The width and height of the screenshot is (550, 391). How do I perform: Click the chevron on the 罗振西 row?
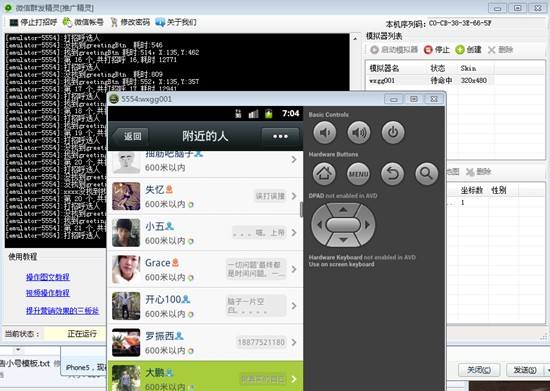pyautogui.click(x=294, y=343)
